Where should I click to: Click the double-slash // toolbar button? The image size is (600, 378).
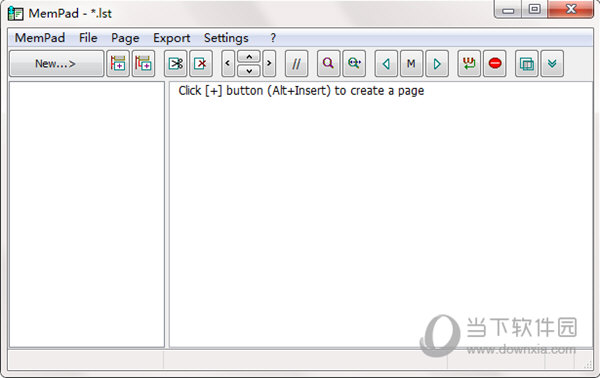pyautogui.click(x=297, y=64)
